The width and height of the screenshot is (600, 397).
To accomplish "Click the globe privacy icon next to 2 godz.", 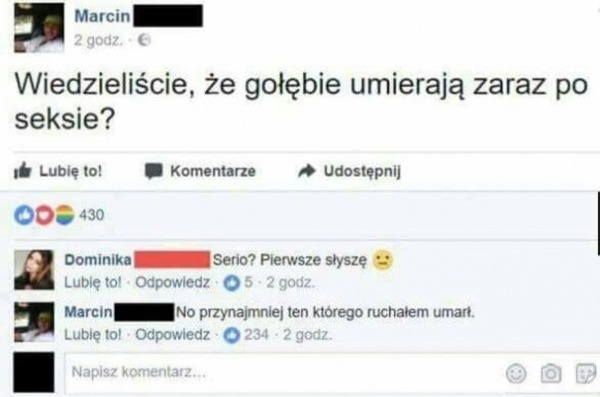I will pos(144,40).
